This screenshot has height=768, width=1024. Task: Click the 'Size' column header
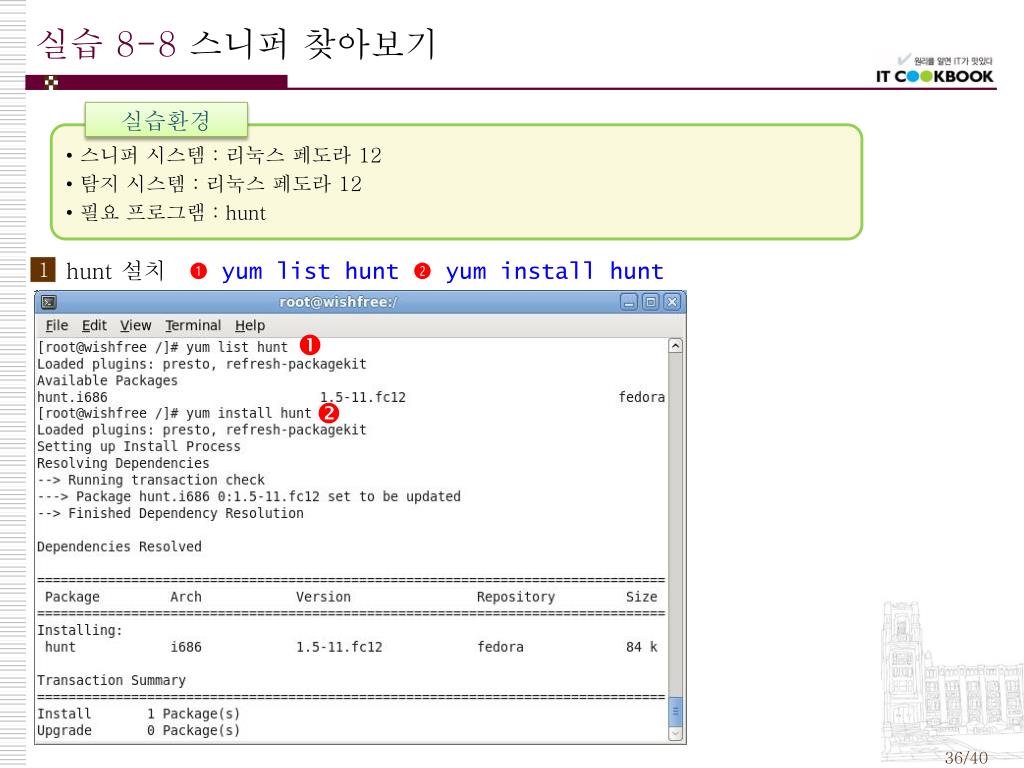pos(641,597)
